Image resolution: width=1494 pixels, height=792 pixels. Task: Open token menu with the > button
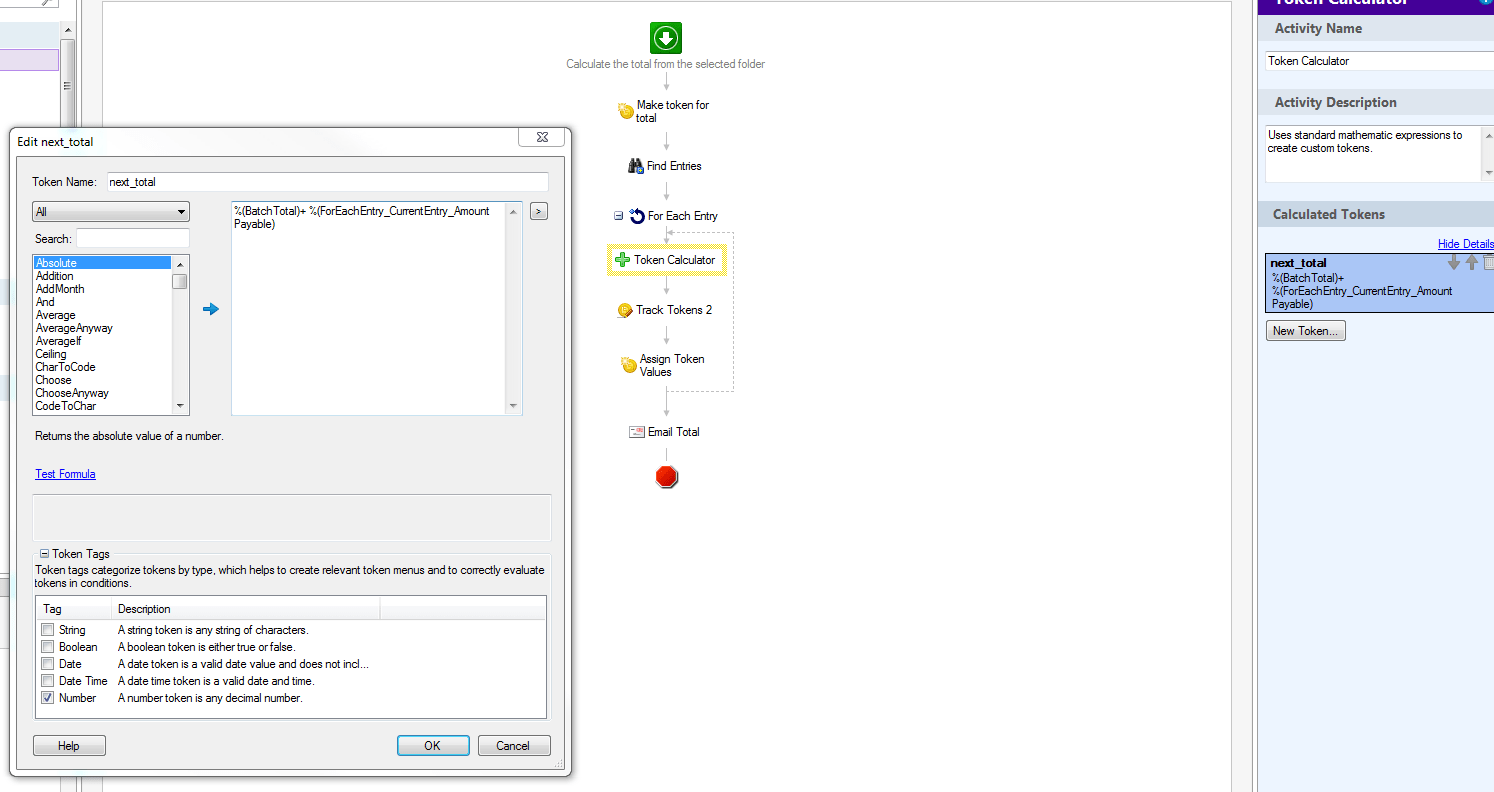538,212
